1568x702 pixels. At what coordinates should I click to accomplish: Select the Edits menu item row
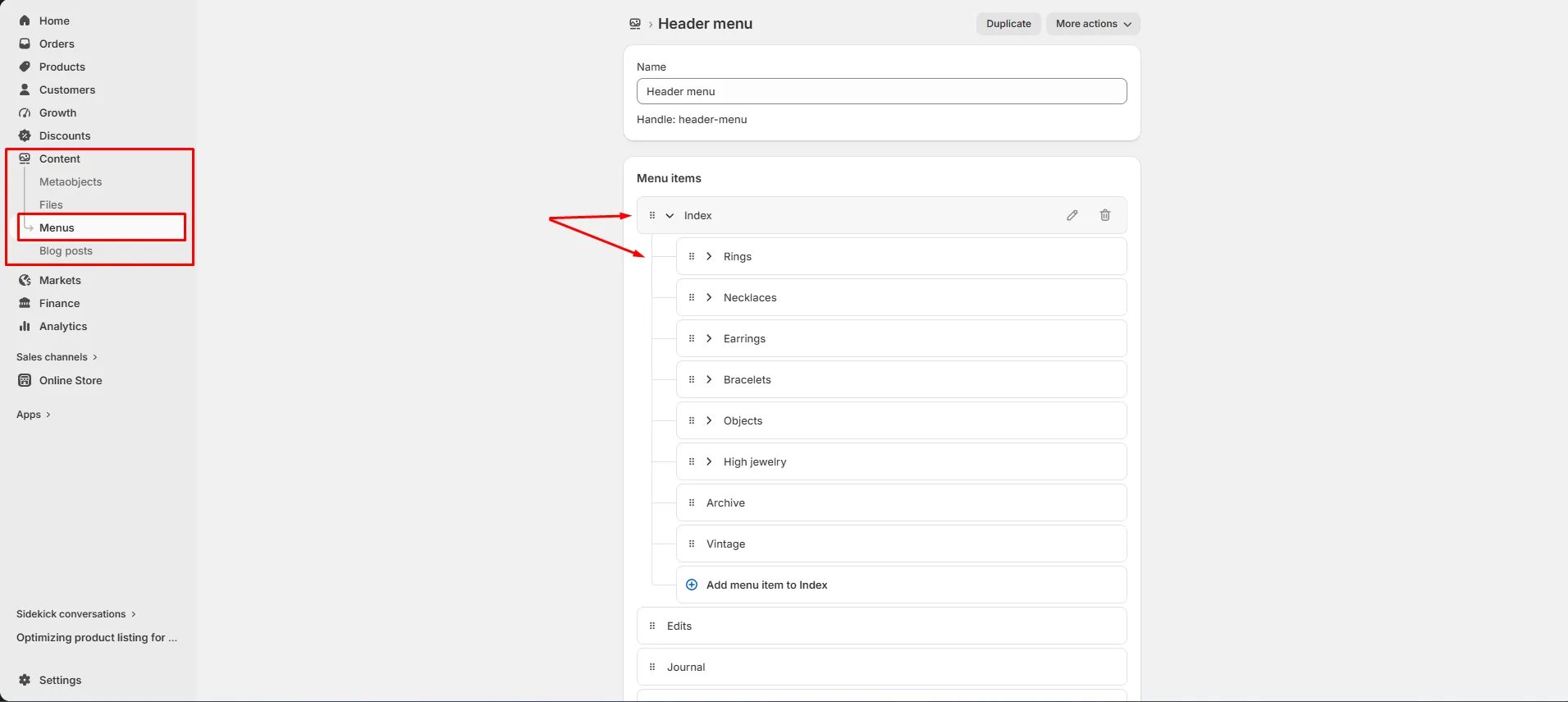[x=881, y=626]
